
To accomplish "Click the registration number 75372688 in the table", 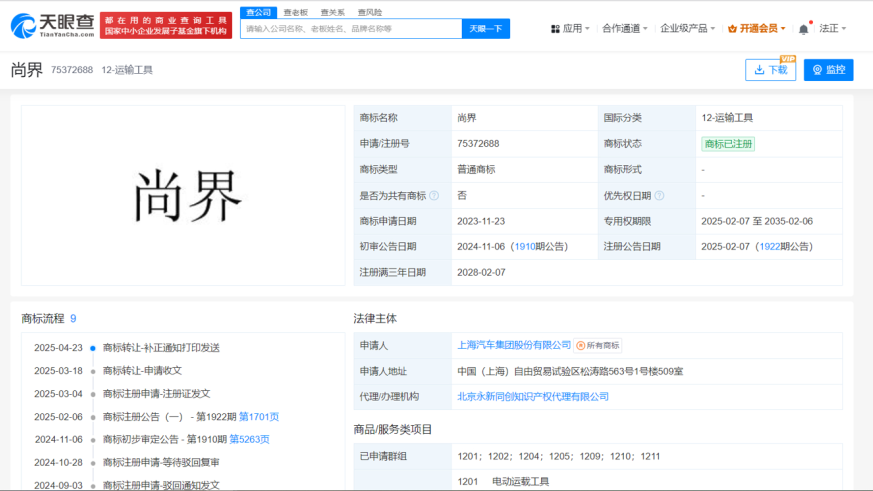I will tap(478, 144).
